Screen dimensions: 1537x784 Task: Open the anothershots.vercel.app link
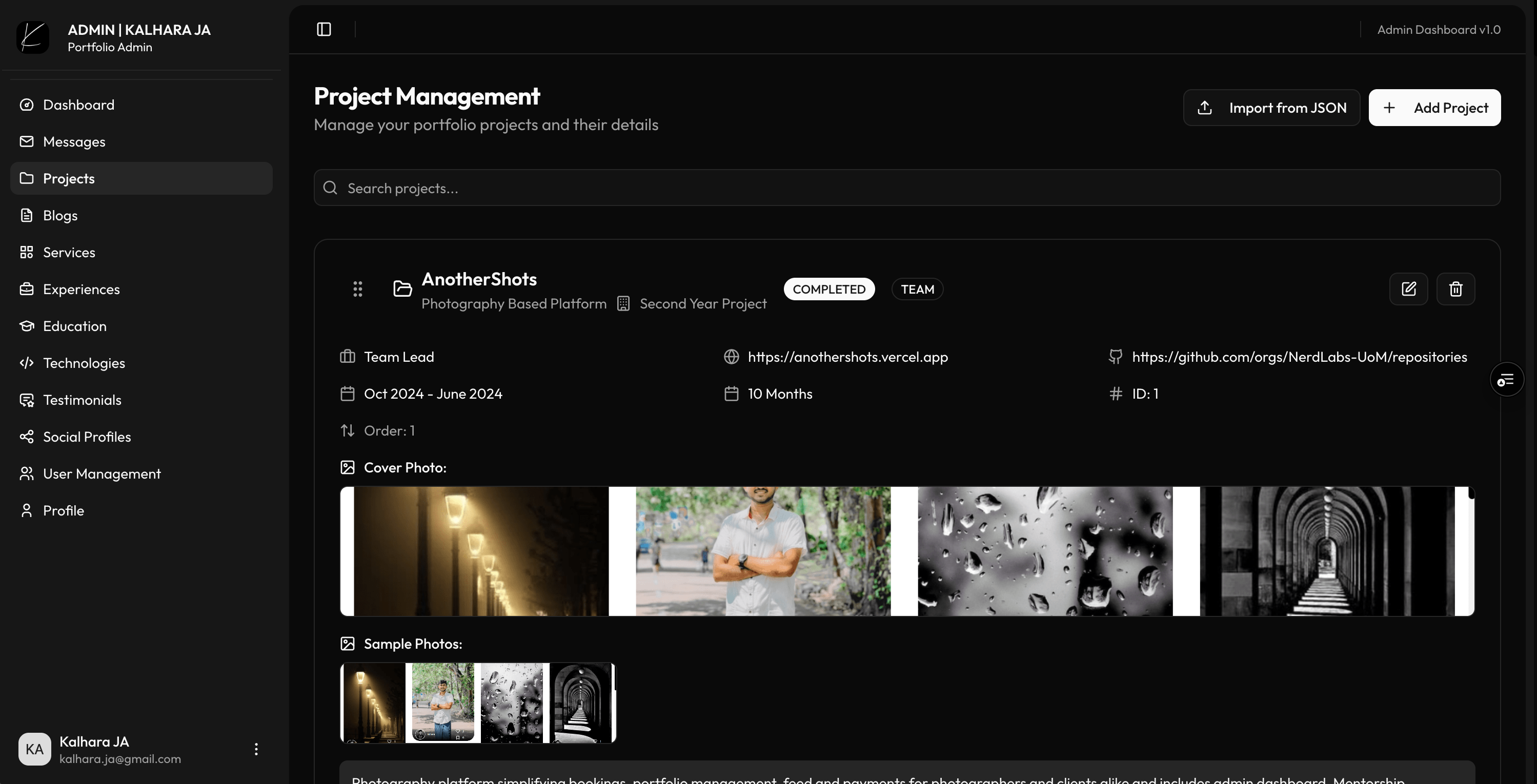coord(847,357)
